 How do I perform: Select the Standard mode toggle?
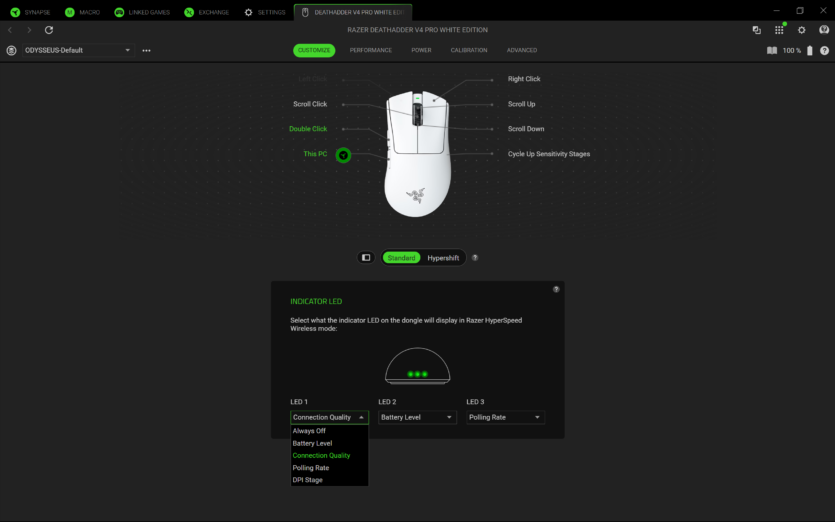click(401, 258)
